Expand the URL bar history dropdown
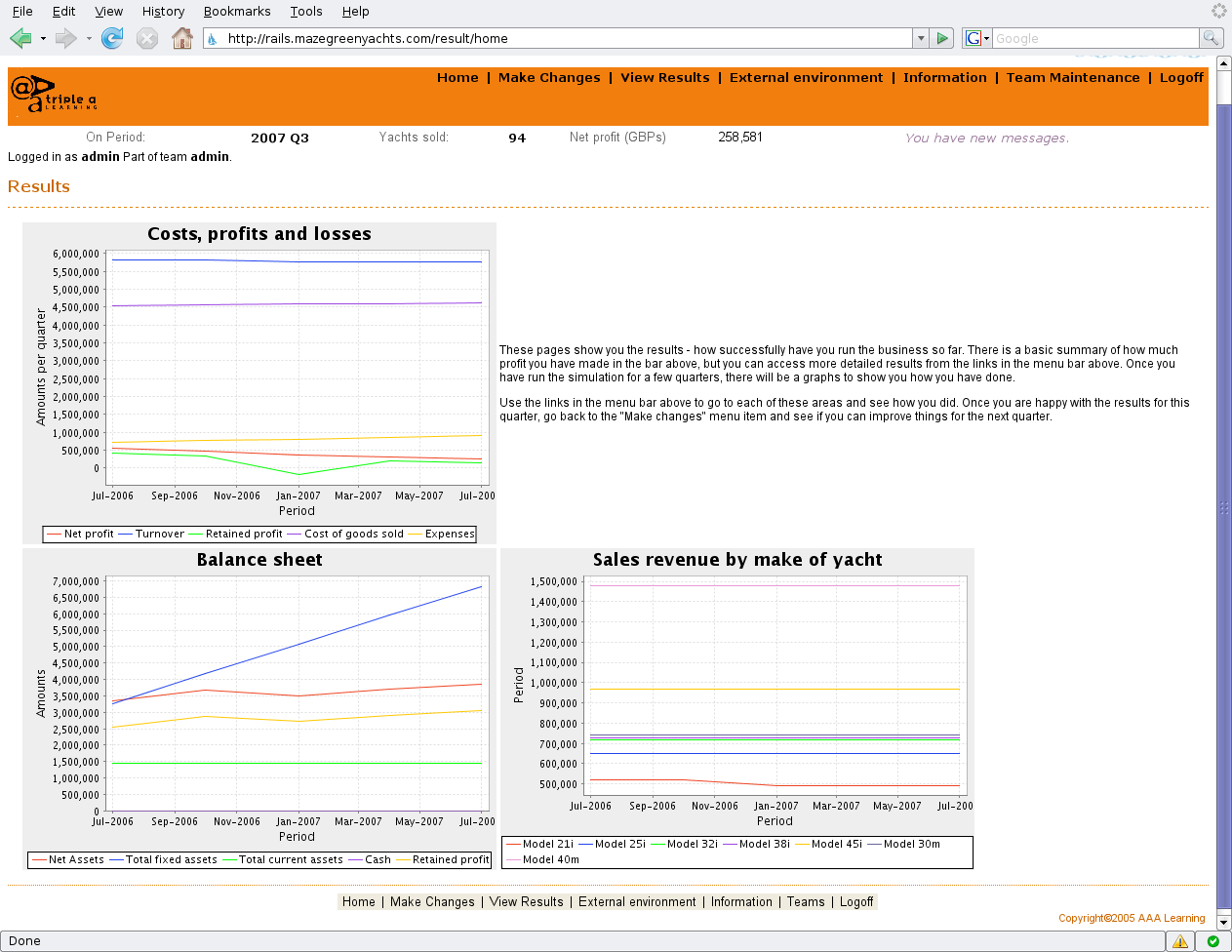The height and width of the screenshot is (952, 1232). [x=921, y=38]
